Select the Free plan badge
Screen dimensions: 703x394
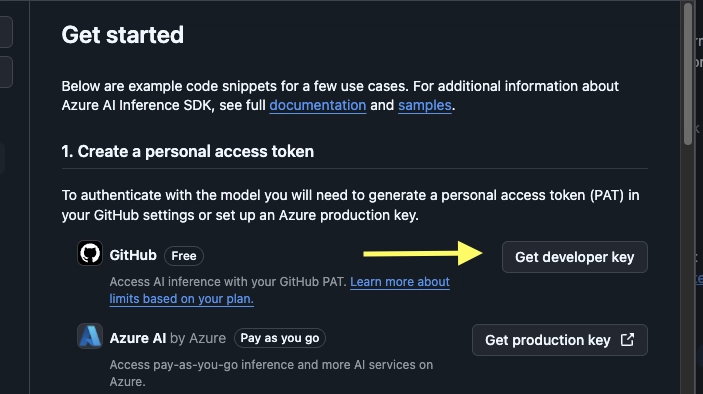click(184, 256)
